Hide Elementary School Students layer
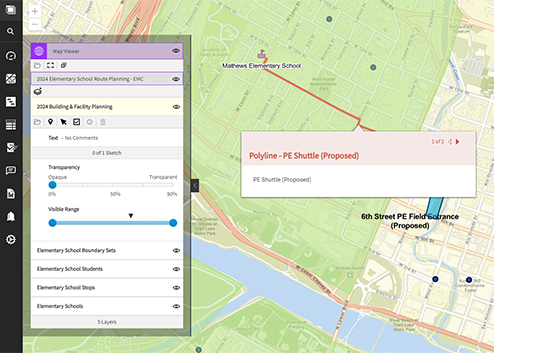 coord(176,269)
